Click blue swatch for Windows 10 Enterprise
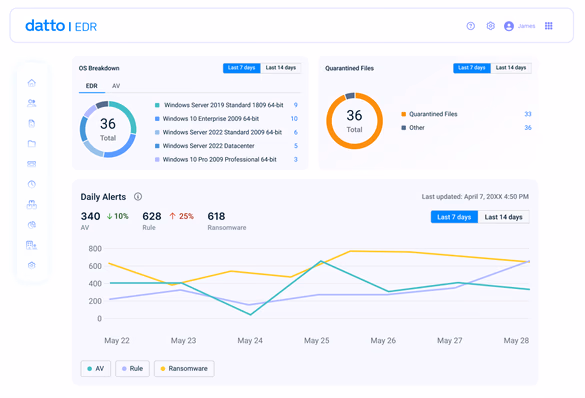Screen dimensions: 585x398 point(157,119)
